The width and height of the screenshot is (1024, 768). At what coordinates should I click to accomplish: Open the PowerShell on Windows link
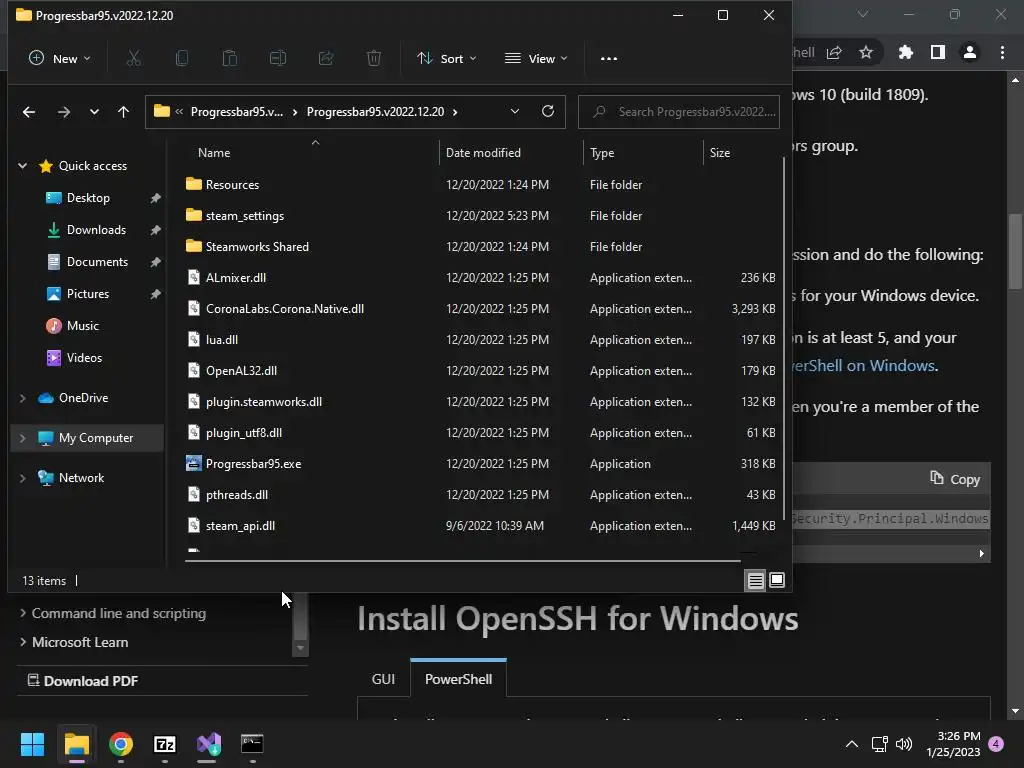click(x=864, y=366)
